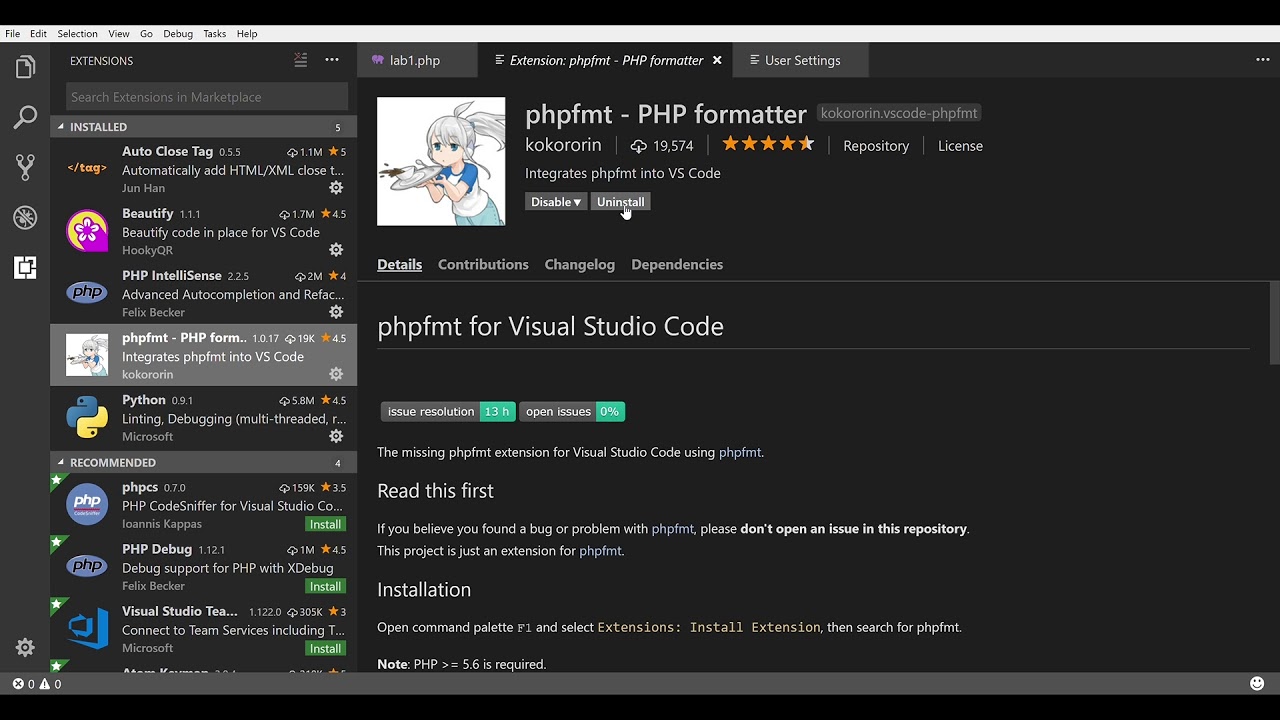Open the Debug menu
This screenshot has height=720, width=1280.
tap(178, 33)
